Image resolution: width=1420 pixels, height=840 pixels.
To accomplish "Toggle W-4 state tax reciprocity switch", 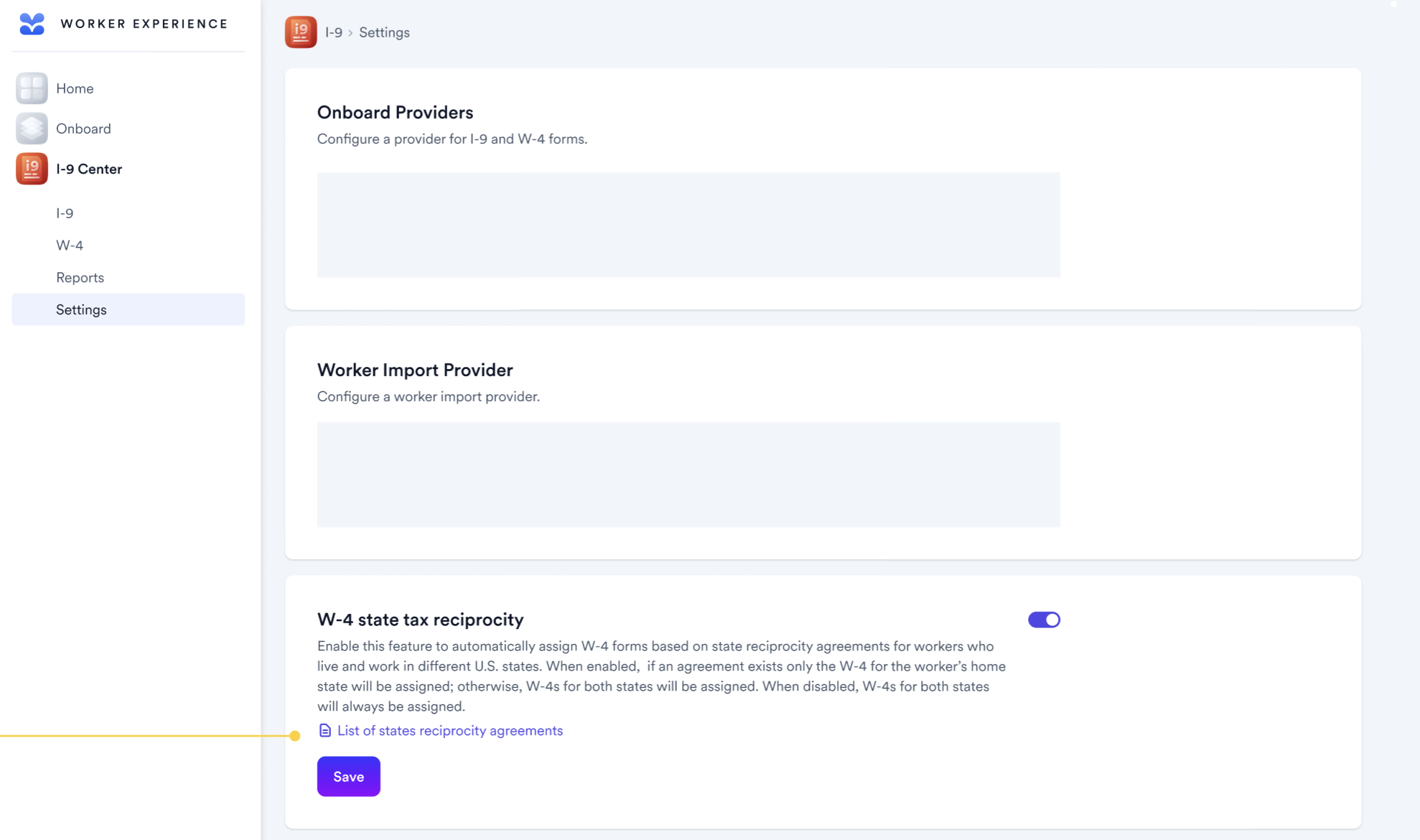I will click(1044, 620).
